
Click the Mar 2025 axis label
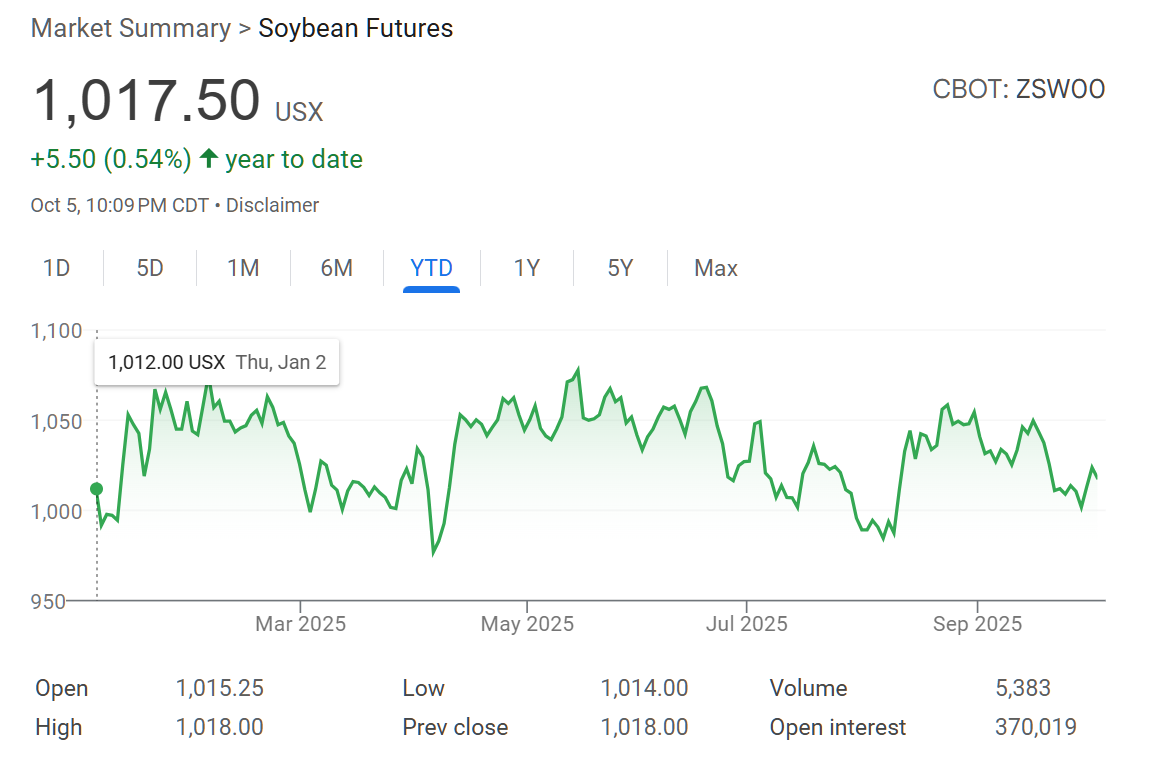click(x=300, y=624)
